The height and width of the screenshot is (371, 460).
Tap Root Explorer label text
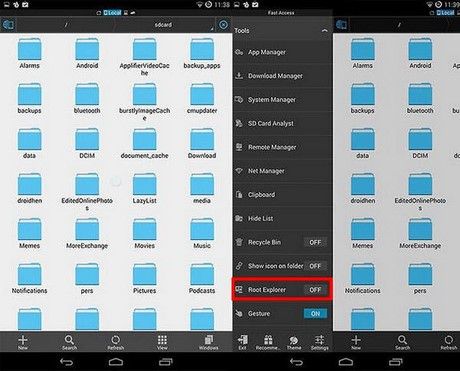coord(267,290)
